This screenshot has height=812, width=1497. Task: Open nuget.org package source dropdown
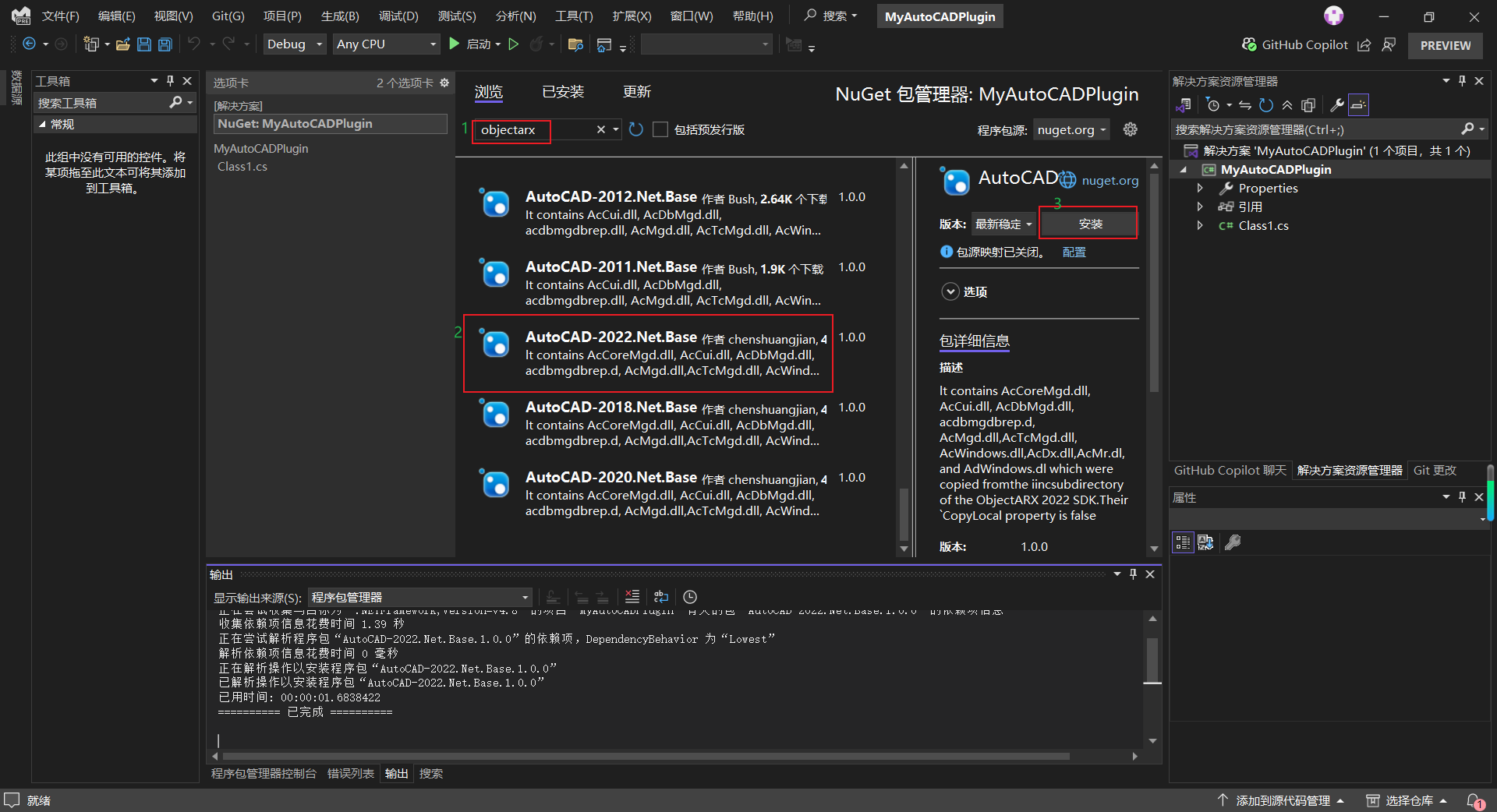1072,130
